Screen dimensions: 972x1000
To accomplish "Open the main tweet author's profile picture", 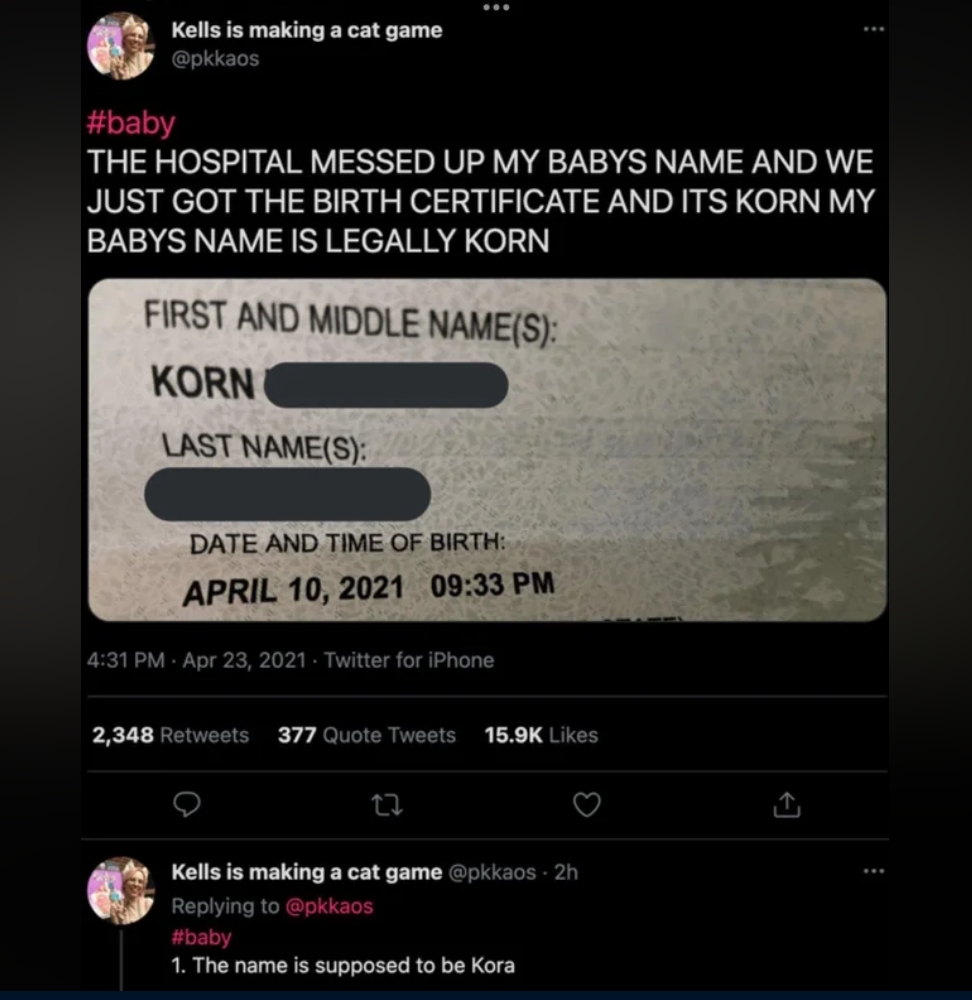I will (121, 45).
